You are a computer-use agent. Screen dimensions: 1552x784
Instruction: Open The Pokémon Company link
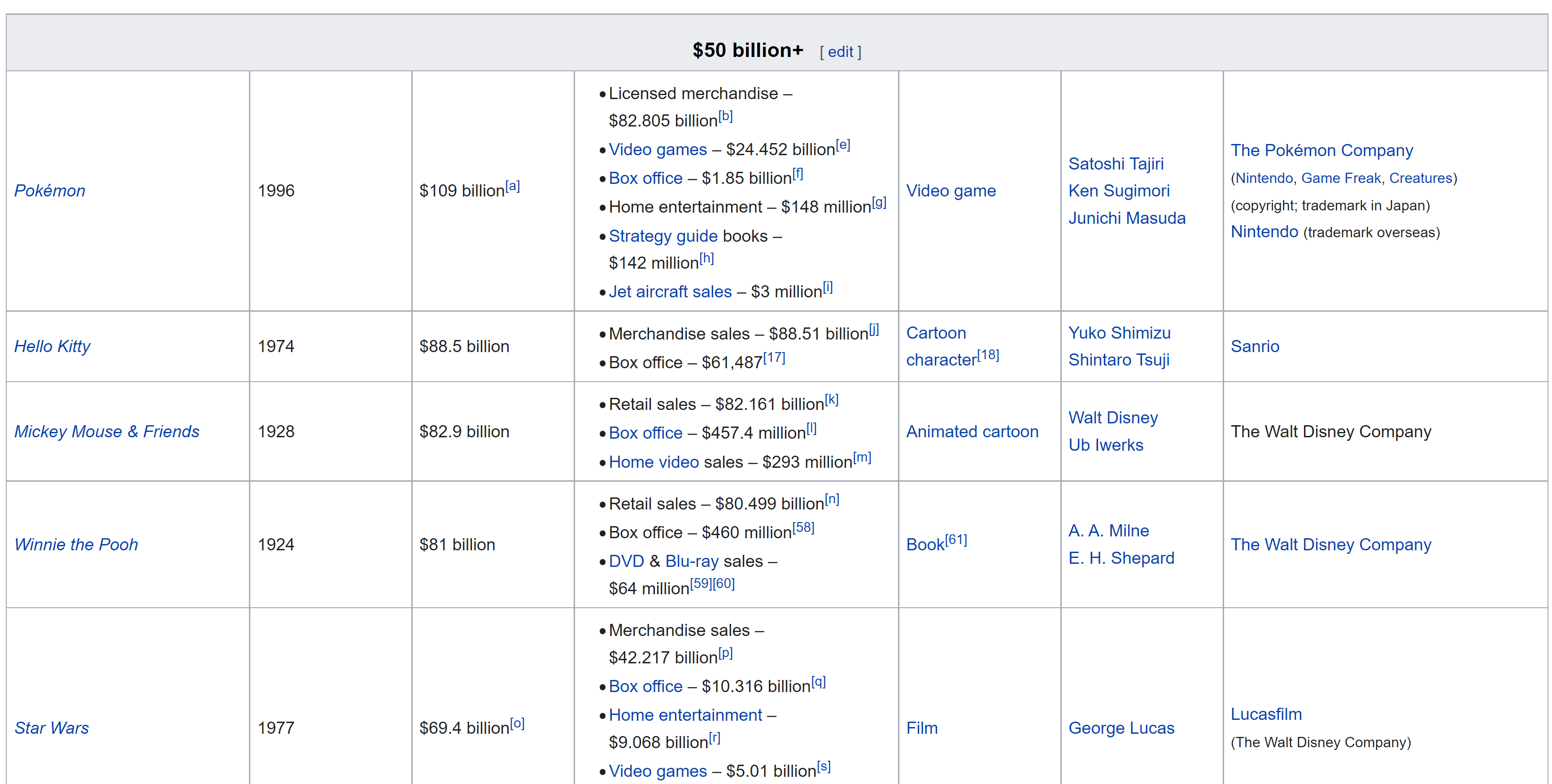1321,150
